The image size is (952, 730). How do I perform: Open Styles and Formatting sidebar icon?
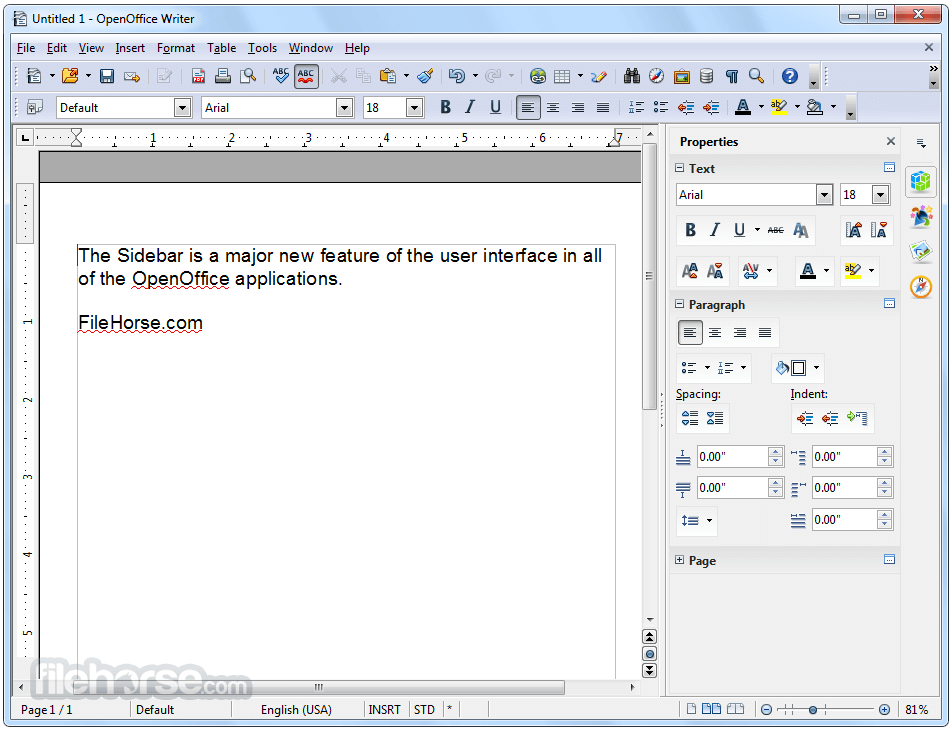tap(920, 216)
